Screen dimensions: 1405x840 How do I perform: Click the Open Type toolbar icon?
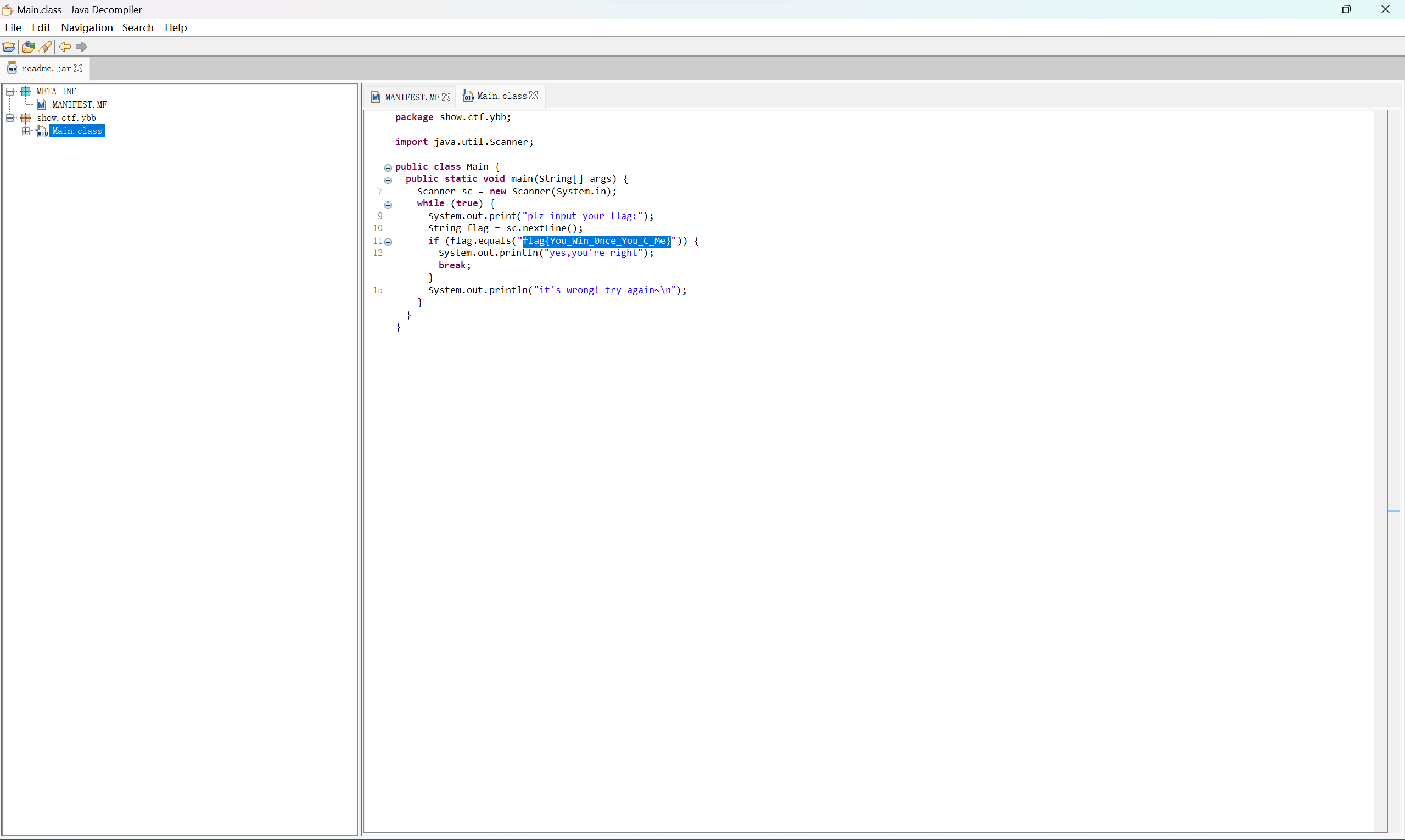(29, 47)
